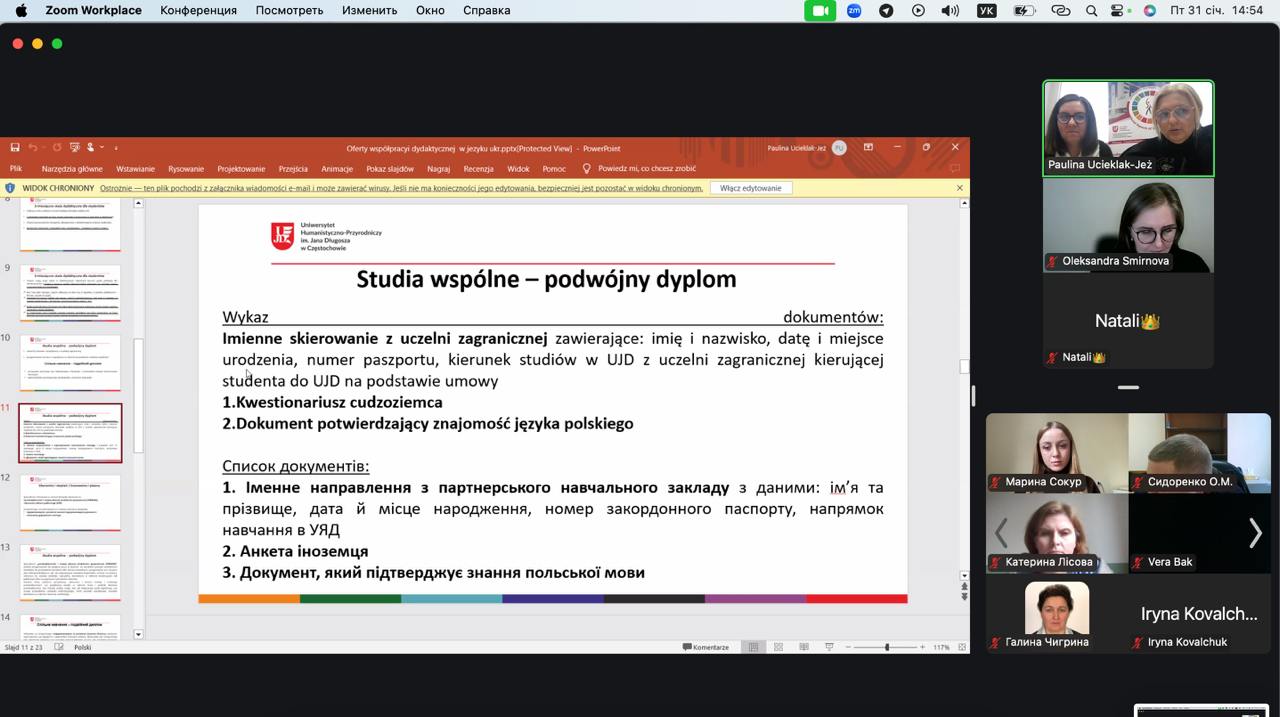Viewport: 1280px width, 717px height.
Task: Click the 117% zoom level
Action: tap(941, 647)
